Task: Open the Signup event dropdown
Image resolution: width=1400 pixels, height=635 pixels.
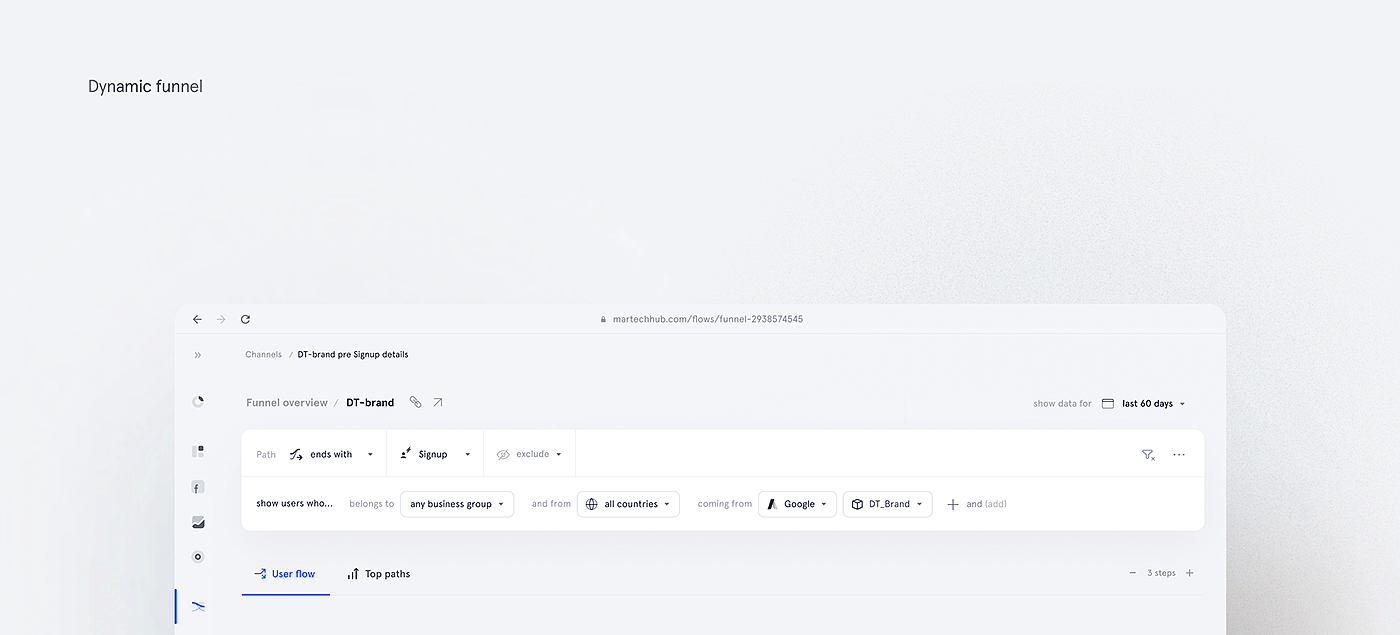Action: coord(435,454)
